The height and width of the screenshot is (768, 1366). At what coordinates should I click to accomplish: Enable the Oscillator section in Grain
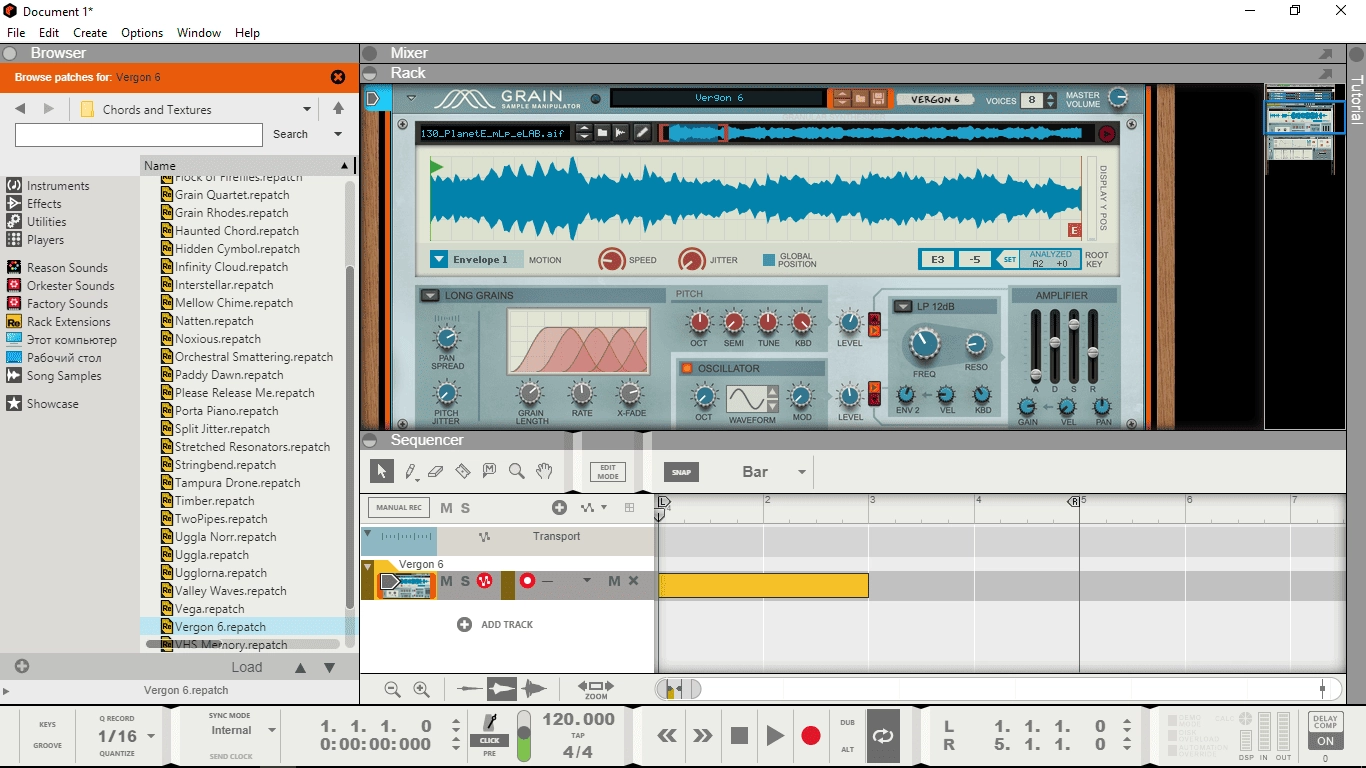pos(687,368)
